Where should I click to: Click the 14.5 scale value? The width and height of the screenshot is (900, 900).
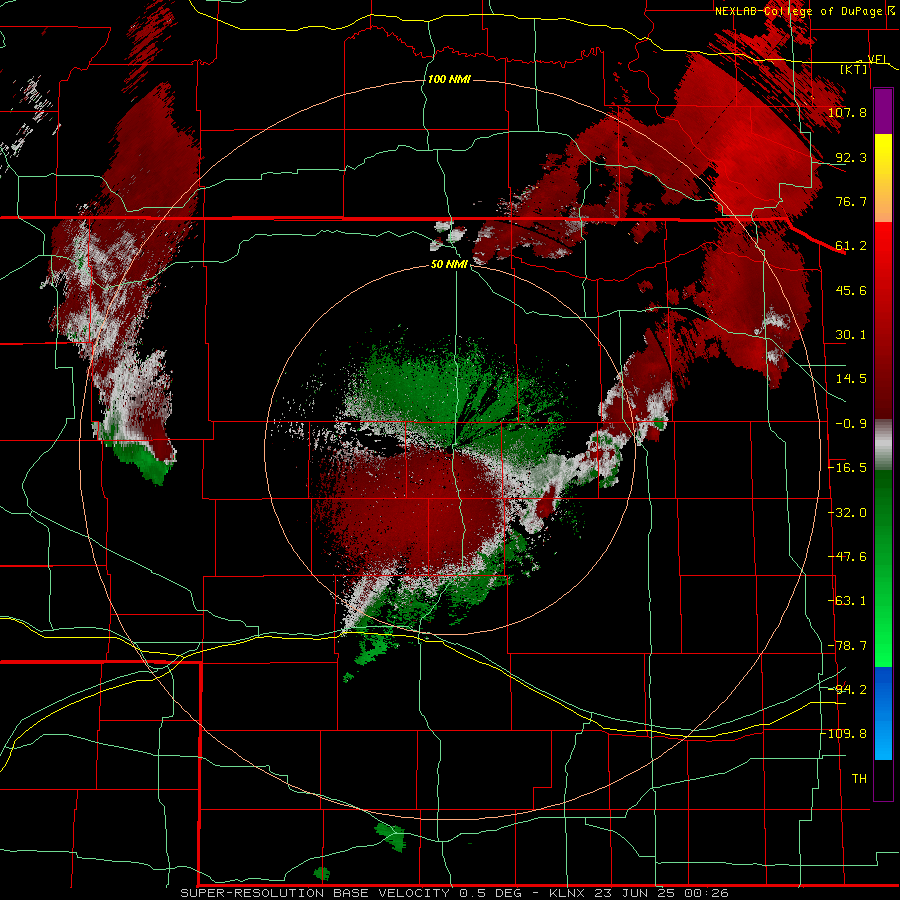(x=851, y=379)
